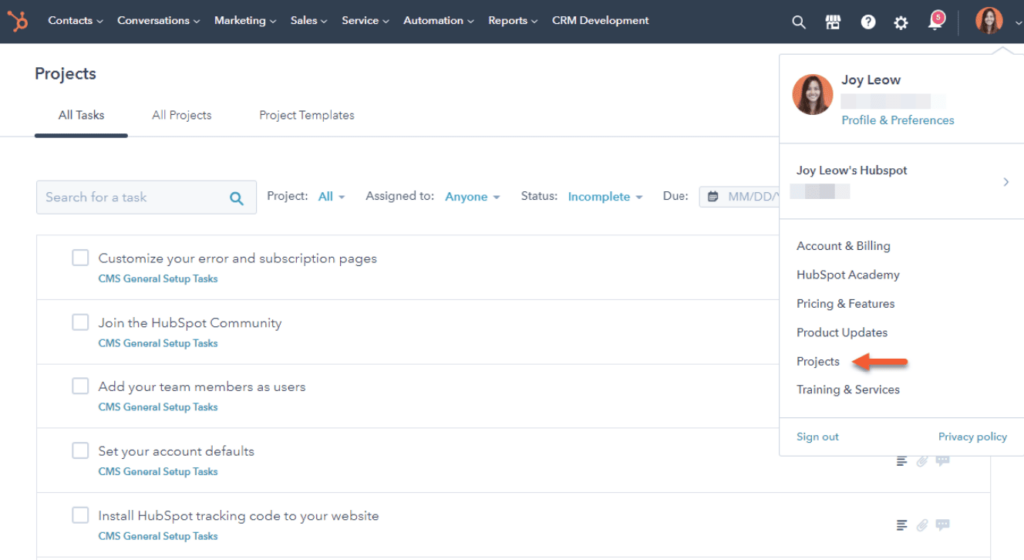This screenshot has height=560, width=1024.
Task: Open the Status Incomplete dropdown
Action: click(x=605, y=196)
